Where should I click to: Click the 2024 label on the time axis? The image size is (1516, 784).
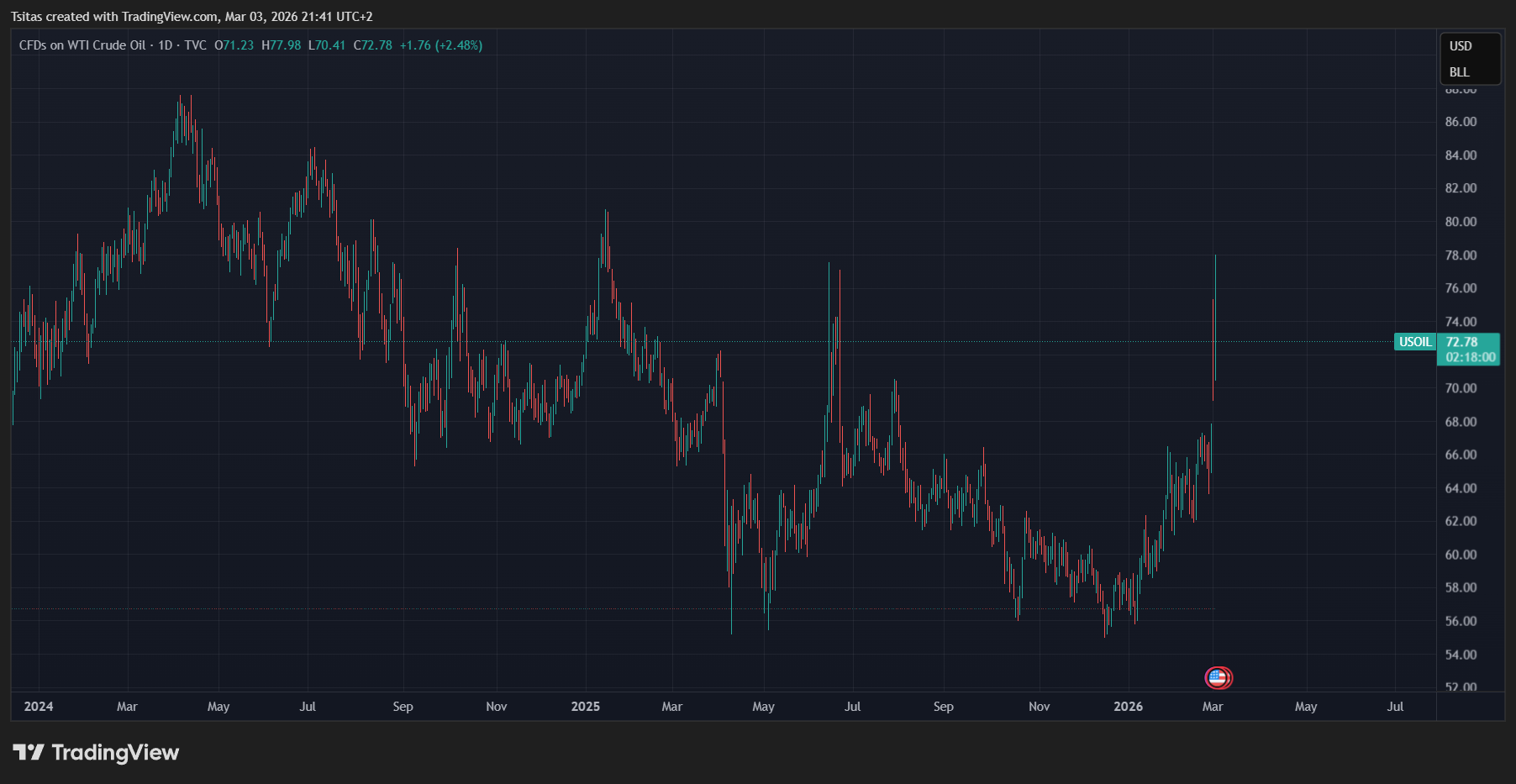click(x=39, y=707)
